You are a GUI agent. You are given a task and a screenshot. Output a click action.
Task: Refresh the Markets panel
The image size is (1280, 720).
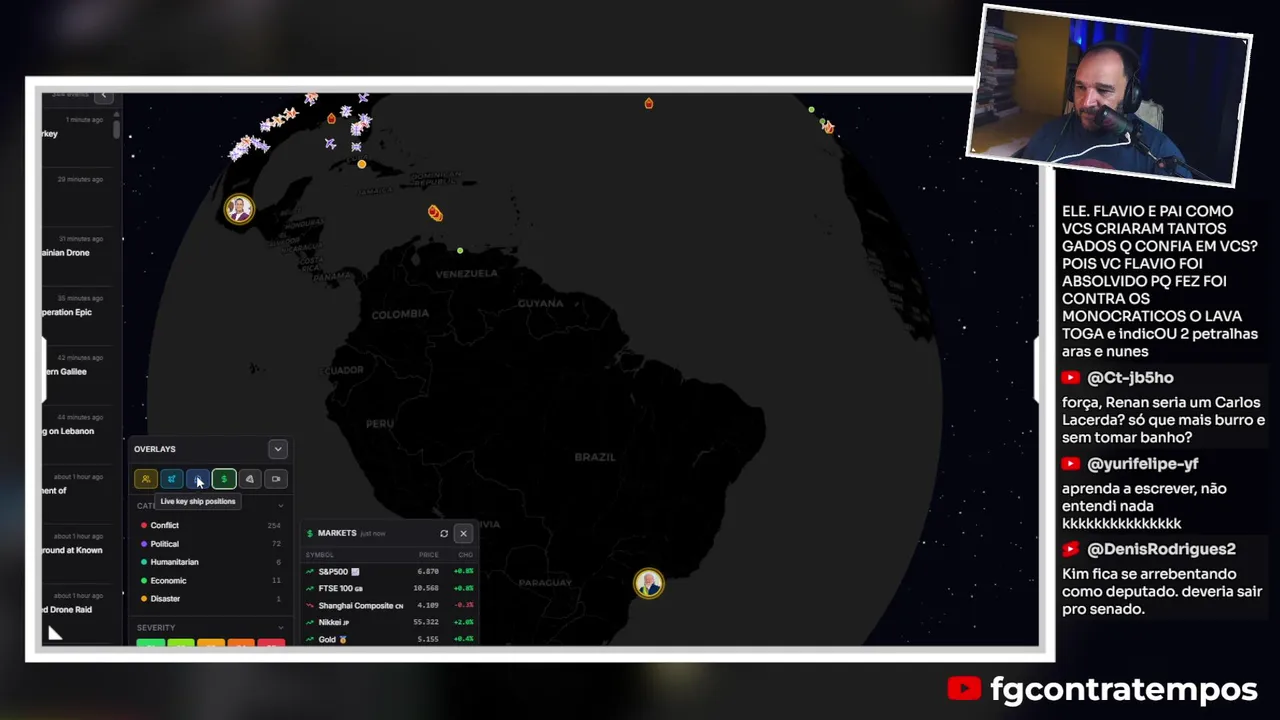pyautogui.click(x=444, y=534)
